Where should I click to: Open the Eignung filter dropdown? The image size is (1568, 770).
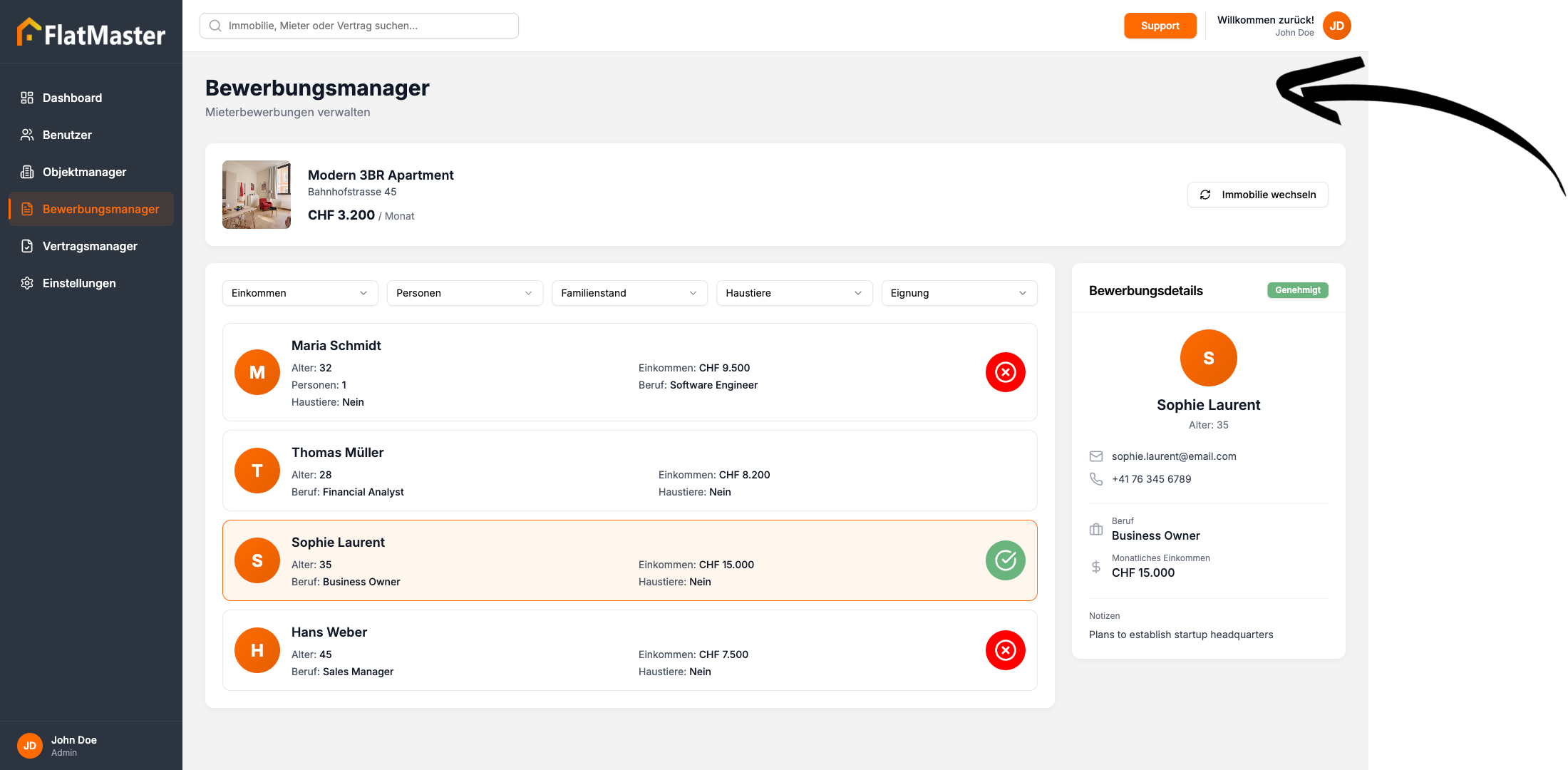[959, 293]
